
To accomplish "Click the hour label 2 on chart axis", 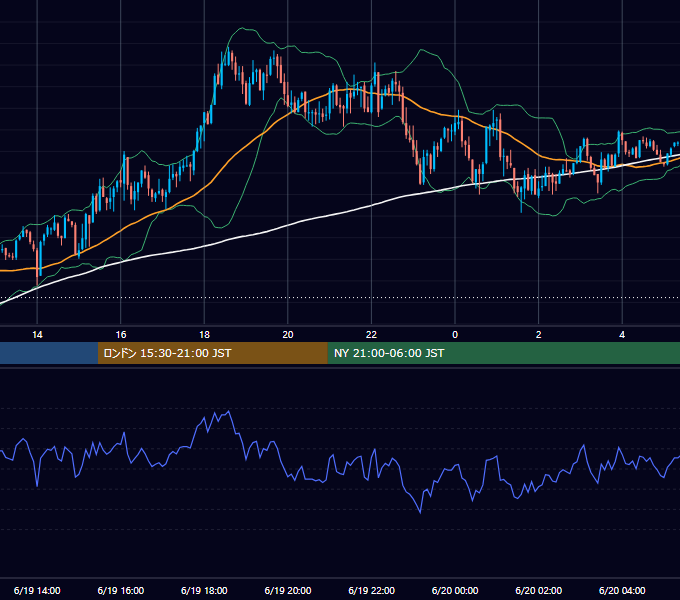I will 539,335.
